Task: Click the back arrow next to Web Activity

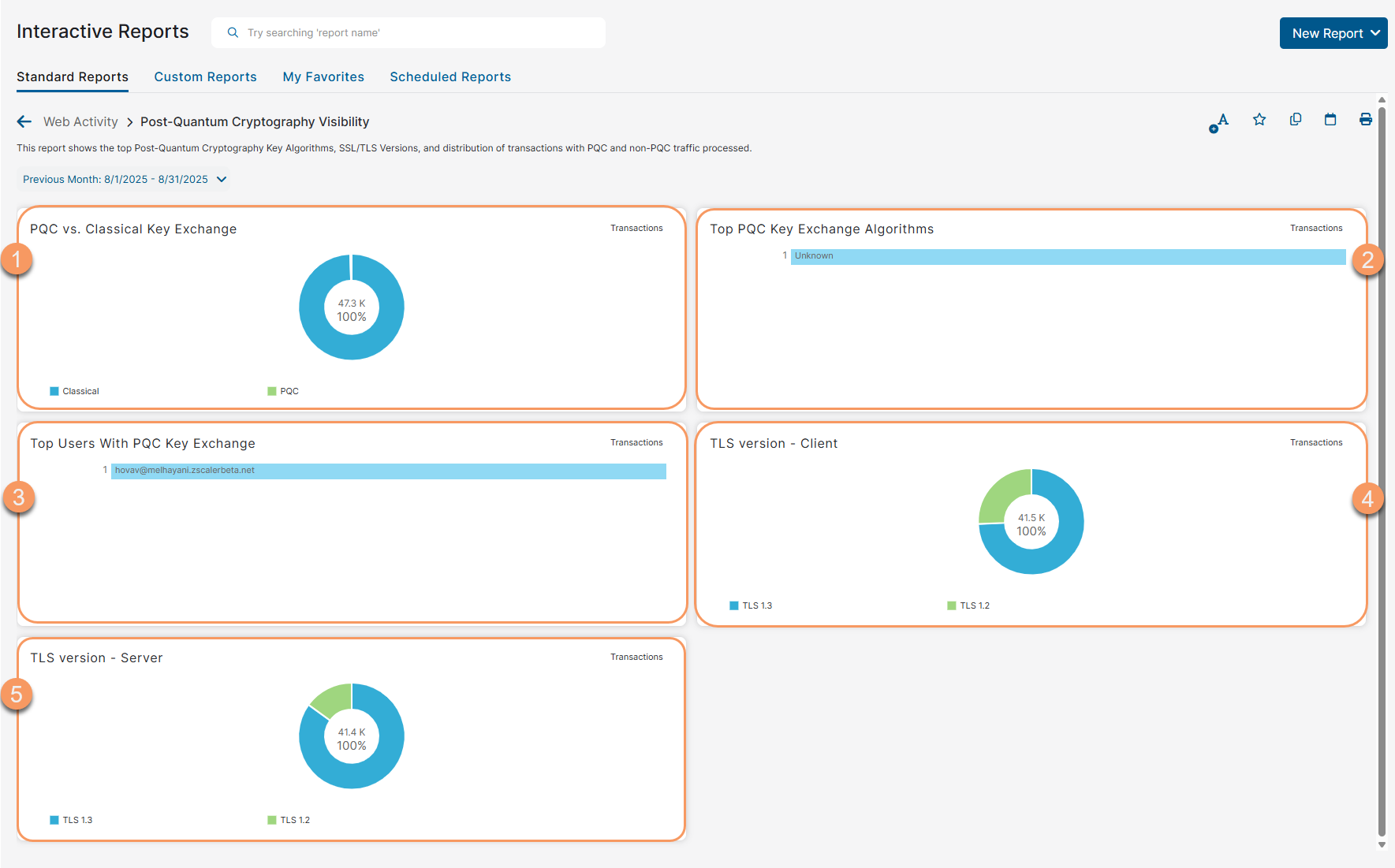Action: point(24,121)
